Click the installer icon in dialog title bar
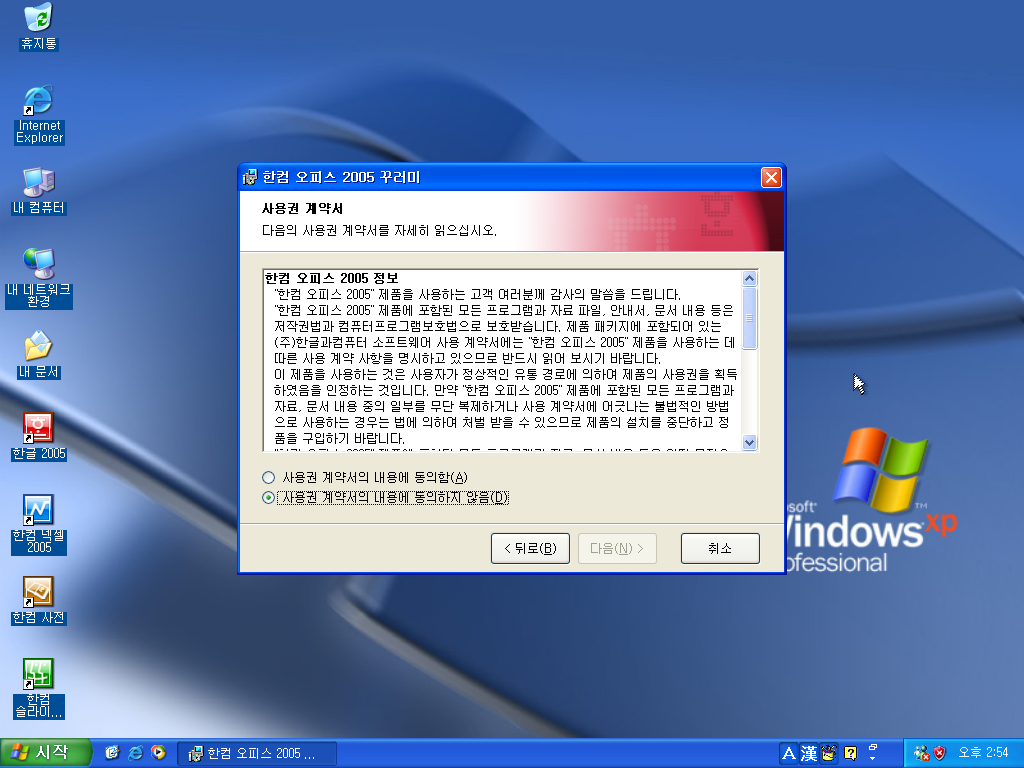 (250, 177)
